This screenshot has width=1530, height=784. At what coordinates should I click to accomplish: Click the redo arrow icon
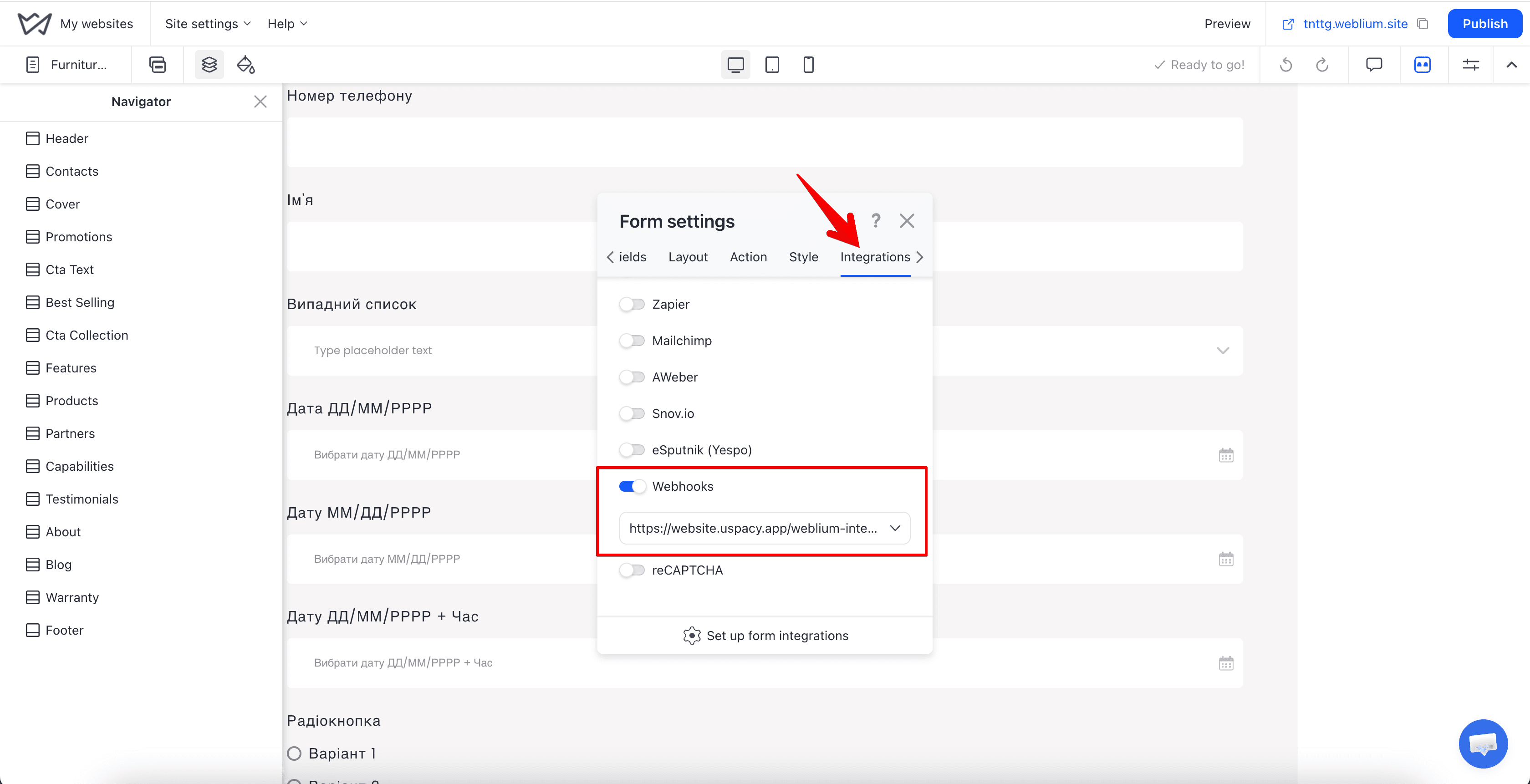pyautogui.click(x=1322, y=65)
